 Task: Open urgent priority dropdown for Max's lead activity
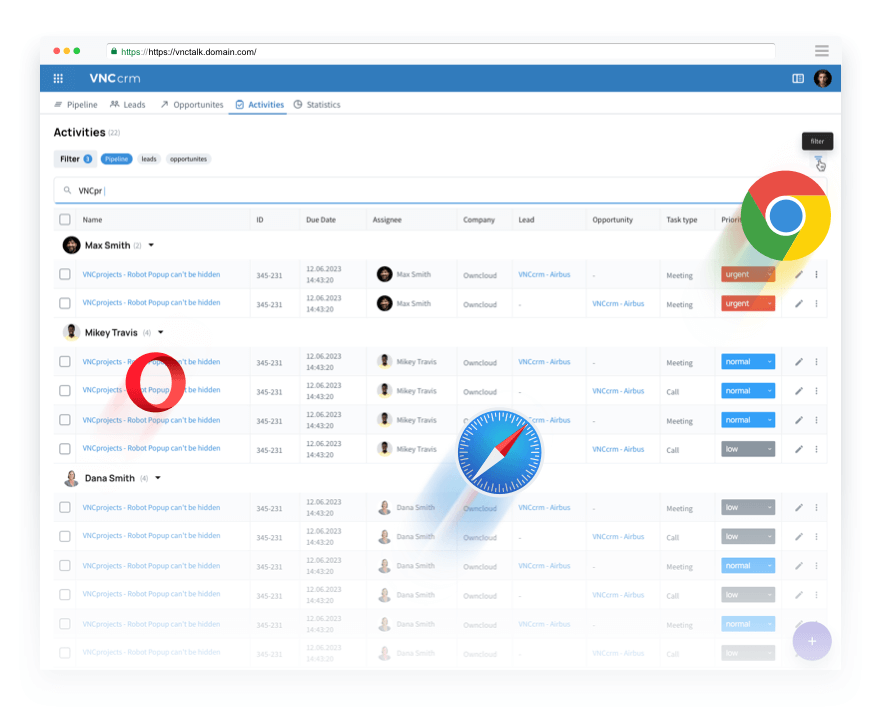748,274
